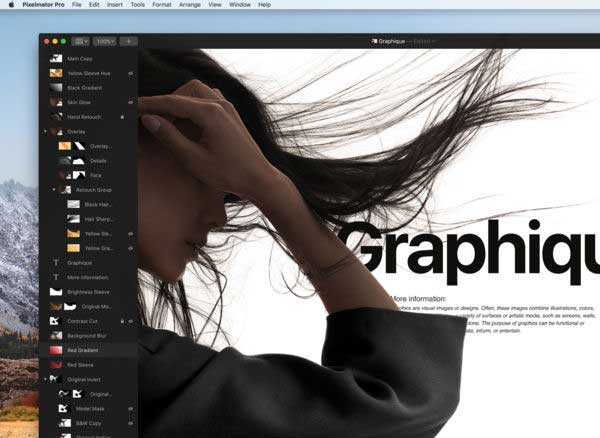
Task: Open the Edit menu
Action: coord(94,5)
